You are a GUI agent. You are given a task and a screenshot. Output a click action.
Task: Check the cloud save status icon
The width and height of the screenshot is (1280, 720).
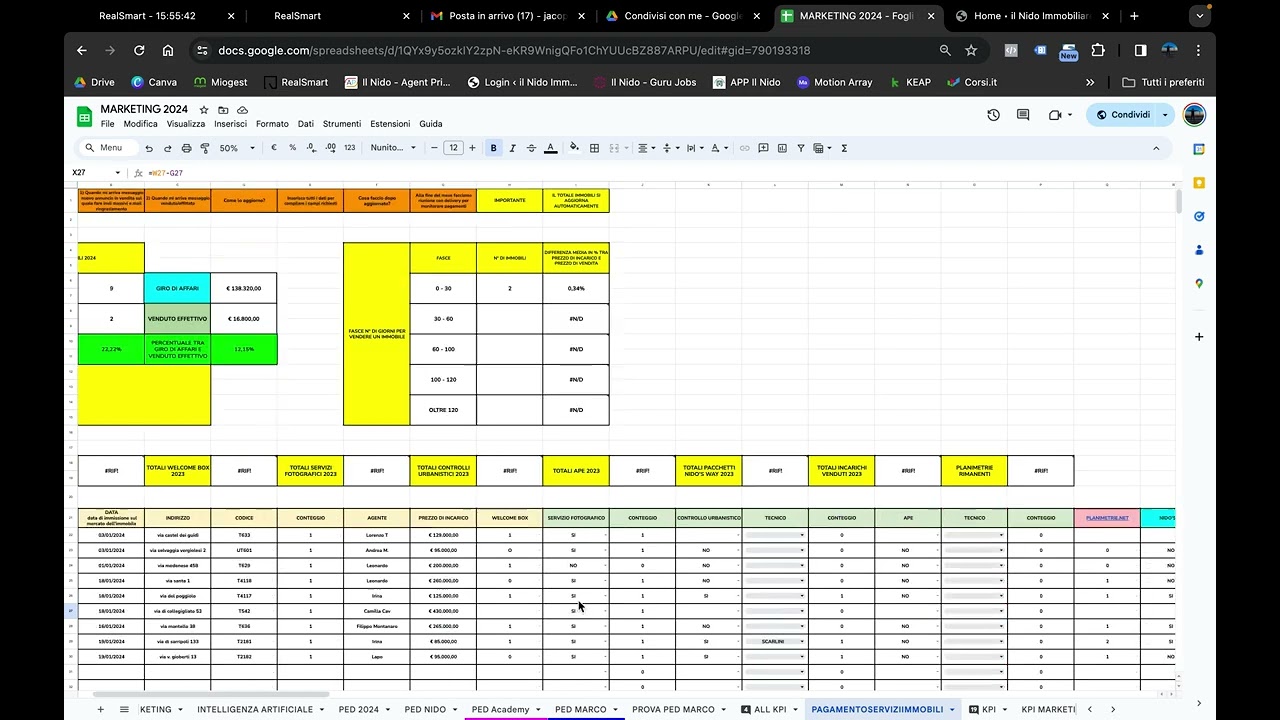tap(242, 110)
